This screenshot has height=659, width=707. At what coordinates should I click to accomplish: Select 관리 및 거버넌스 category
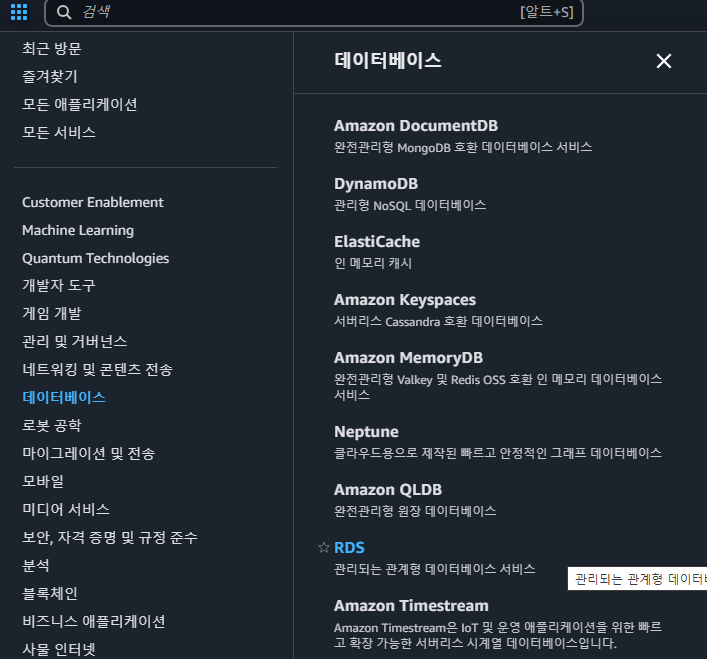click(x=75, y=341)
